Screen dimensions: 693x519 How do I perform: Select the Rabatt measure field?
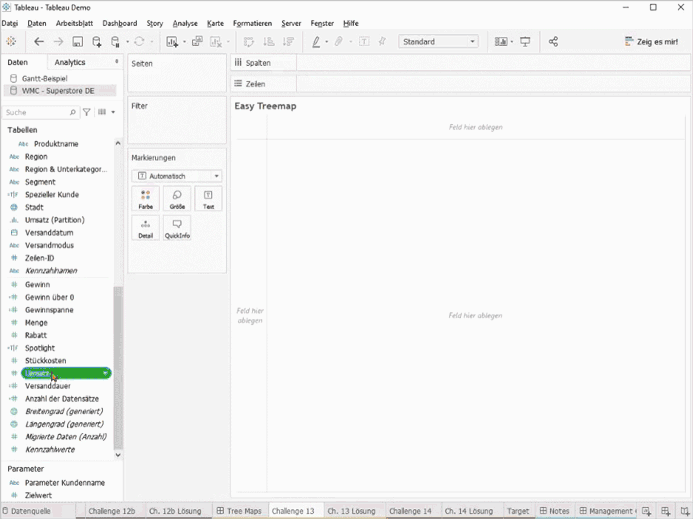(36, 335)
